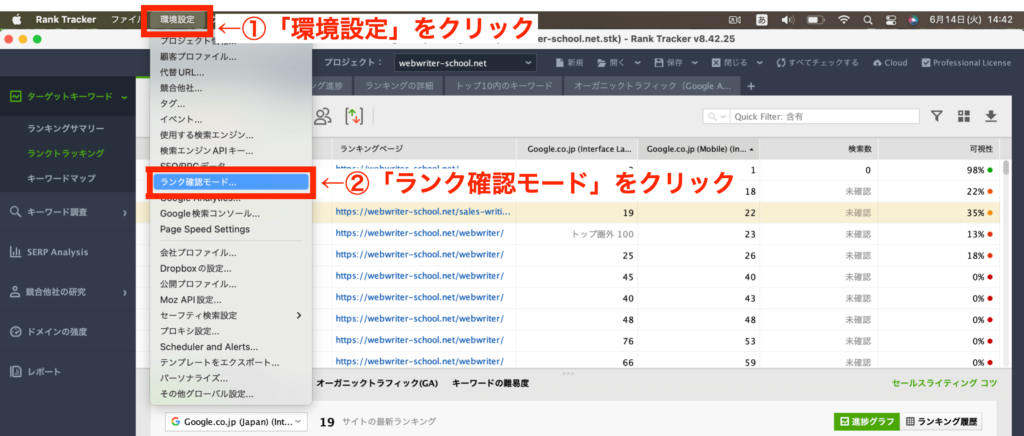1024x436 pixels.
Task: Sort by 可視性 column header
Action: pos(940,148)
